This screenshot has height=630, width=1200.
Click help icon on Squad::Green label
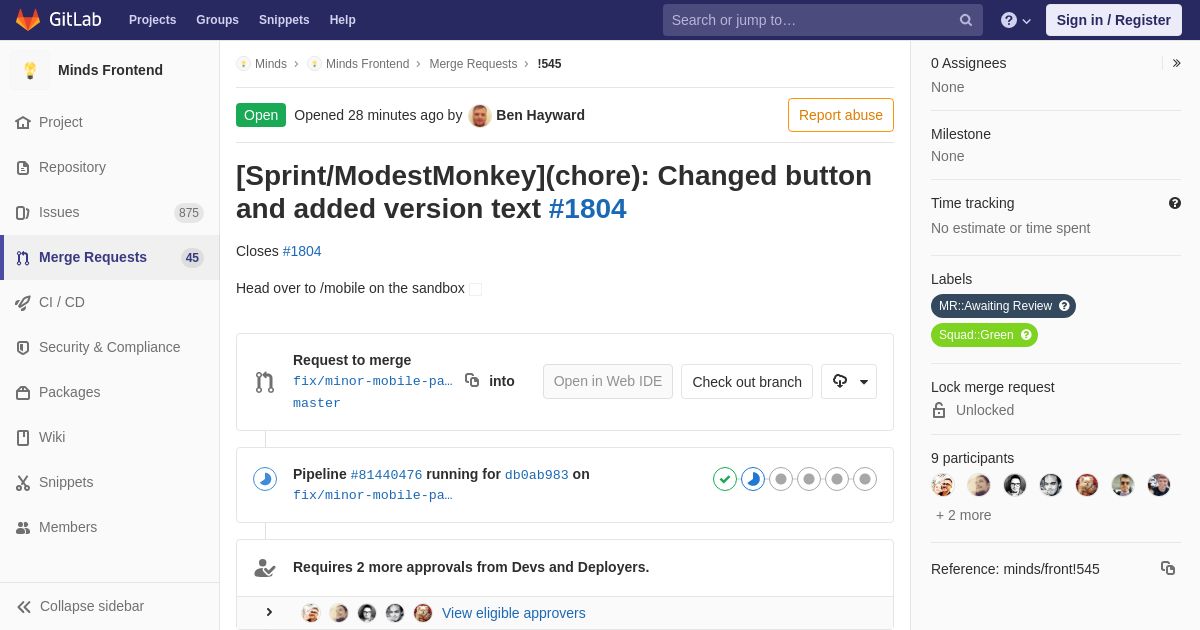(1026, 335)
